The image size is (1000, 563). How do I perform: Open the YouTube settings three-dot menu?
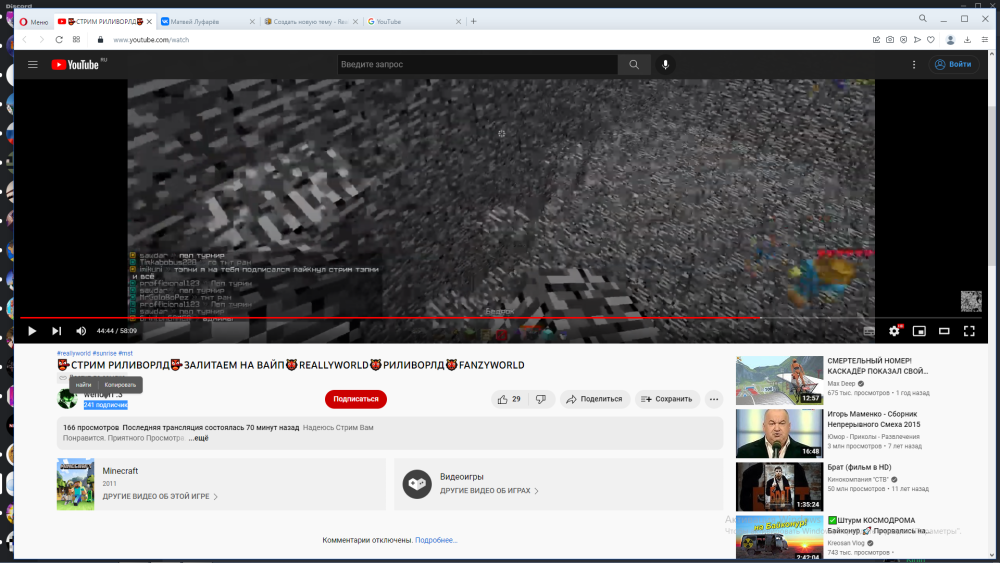[x=913, y=64]
